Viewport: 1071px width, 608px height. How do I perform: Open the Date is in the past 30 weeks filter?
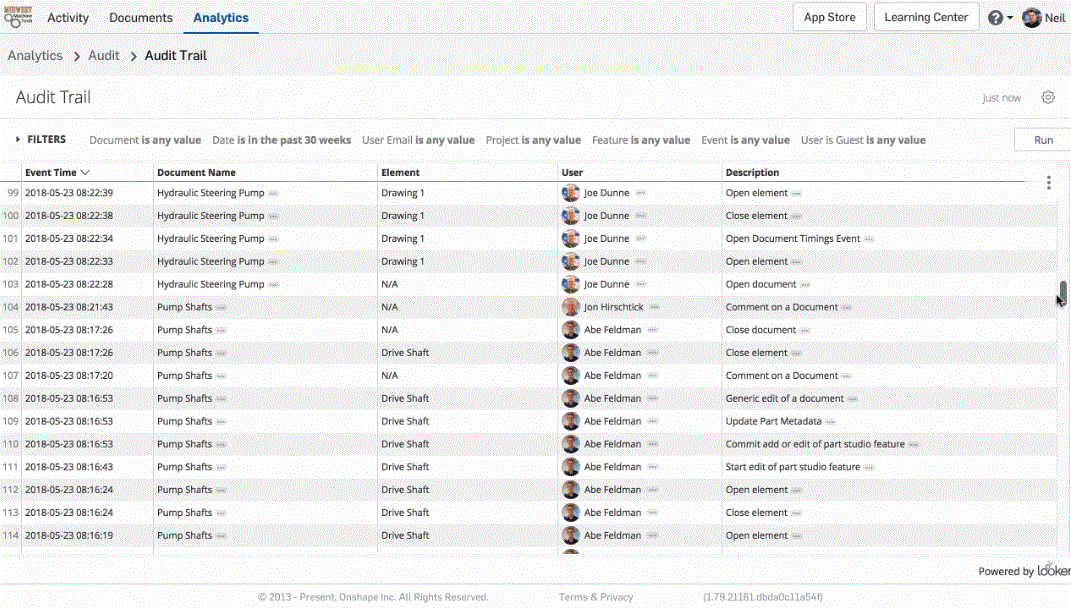click(281, 141)
